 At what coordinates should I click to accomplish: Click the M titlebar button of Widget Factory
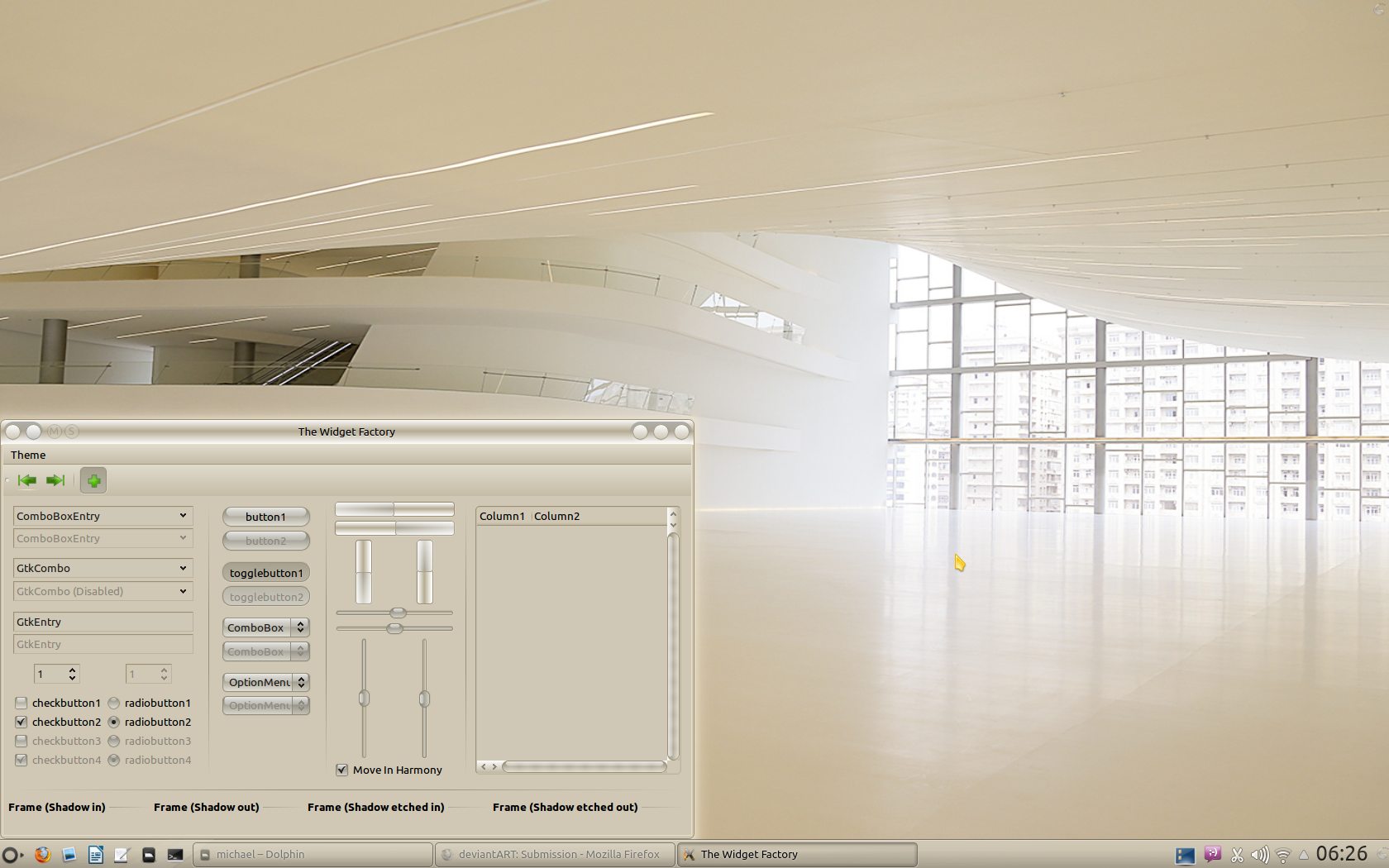(55, 432)
